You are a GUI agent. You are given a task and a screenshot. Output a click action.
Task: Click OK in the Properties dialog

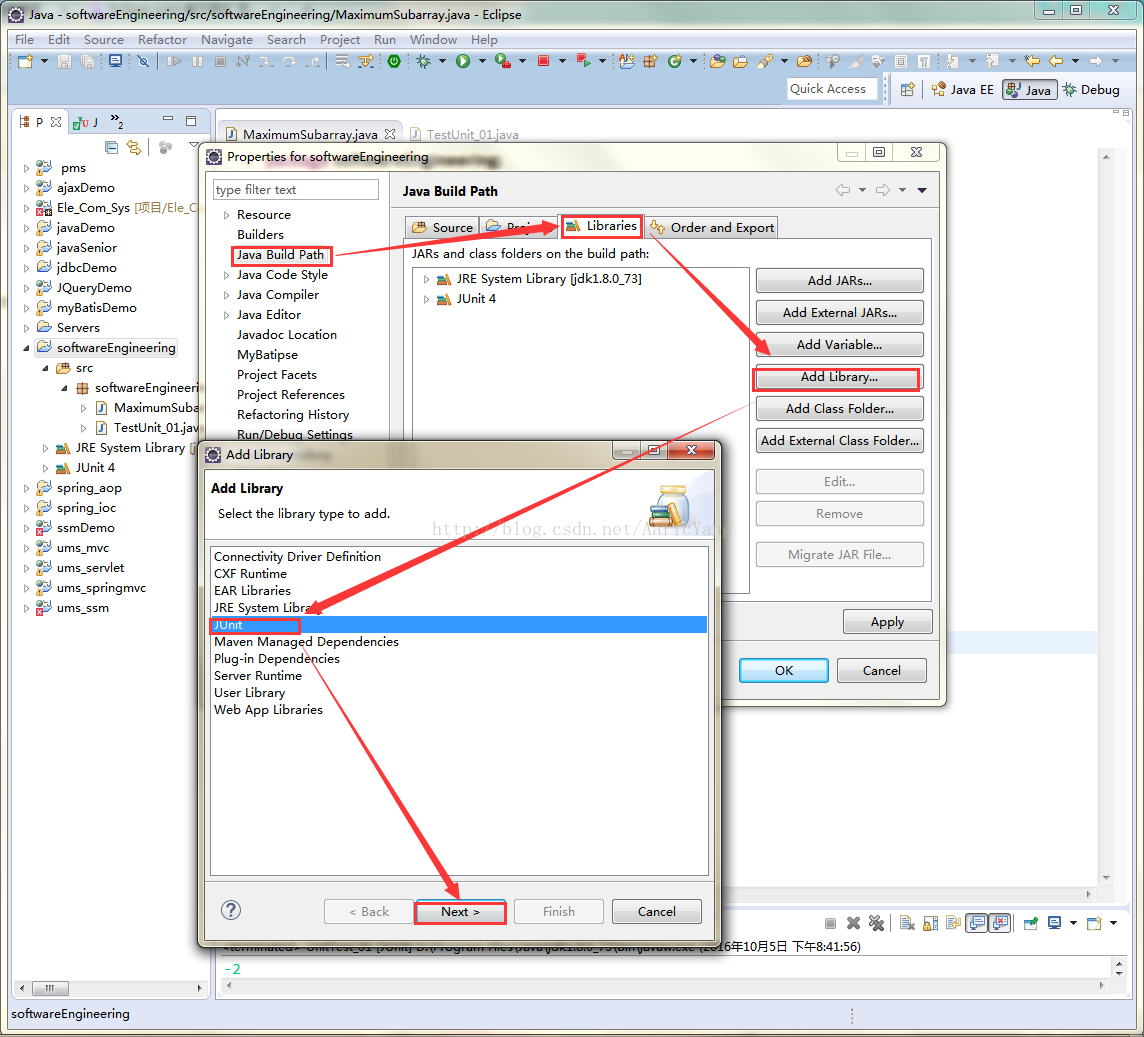784,671
